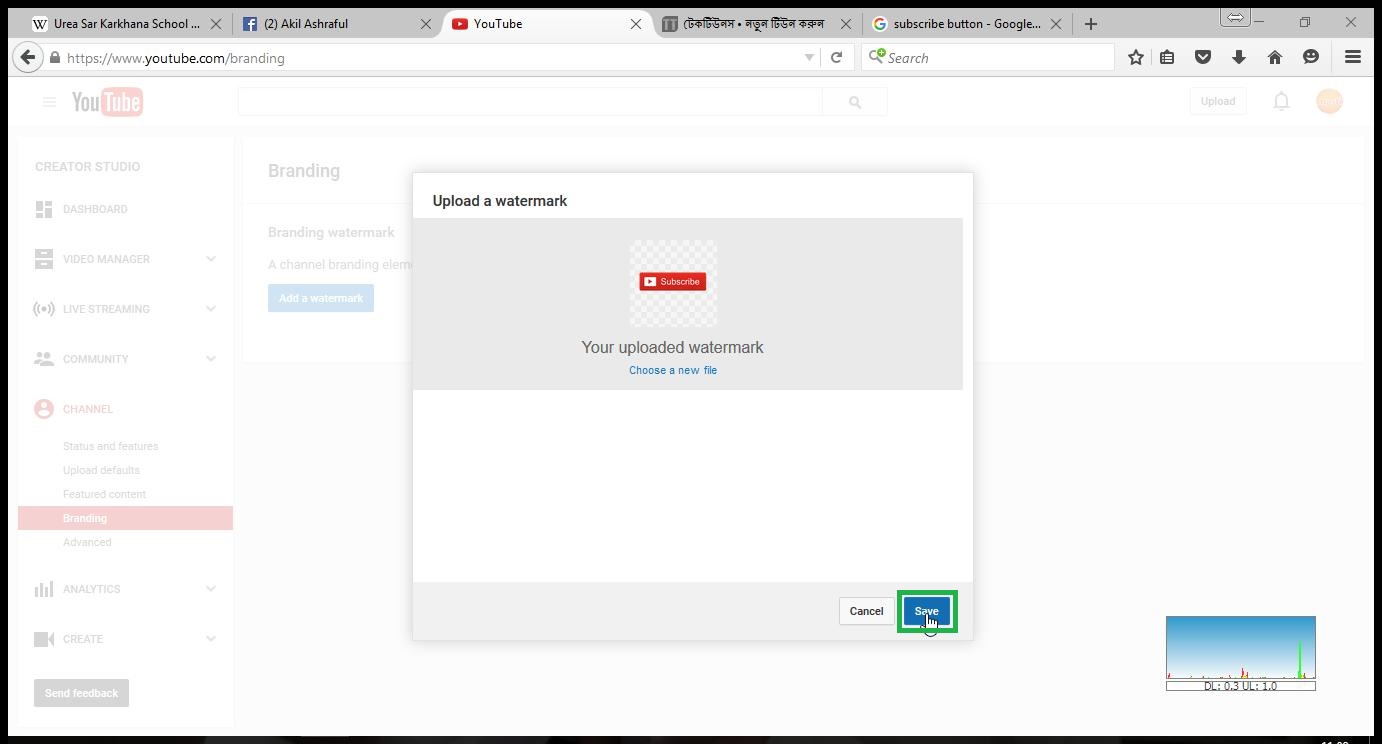Open the account avatar menu

tap(1329, 101)
